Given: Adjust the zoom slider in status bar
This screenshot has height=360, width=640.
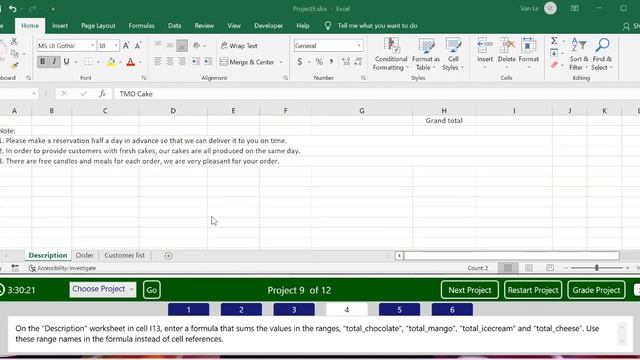Looking at the screenshot, I should point(596,268).
